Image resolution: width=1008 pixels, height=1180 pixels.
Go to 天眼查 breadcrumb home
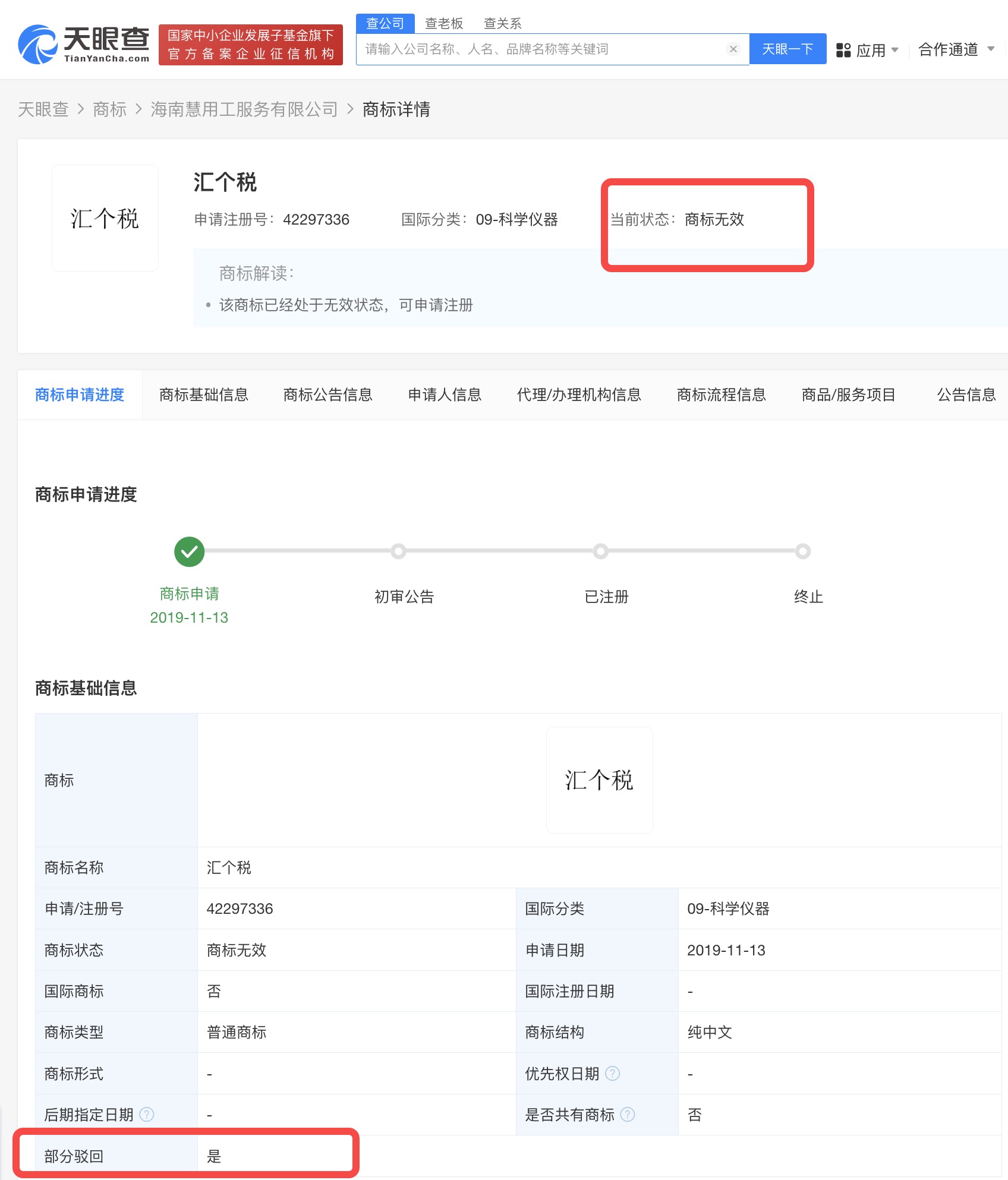43,109
